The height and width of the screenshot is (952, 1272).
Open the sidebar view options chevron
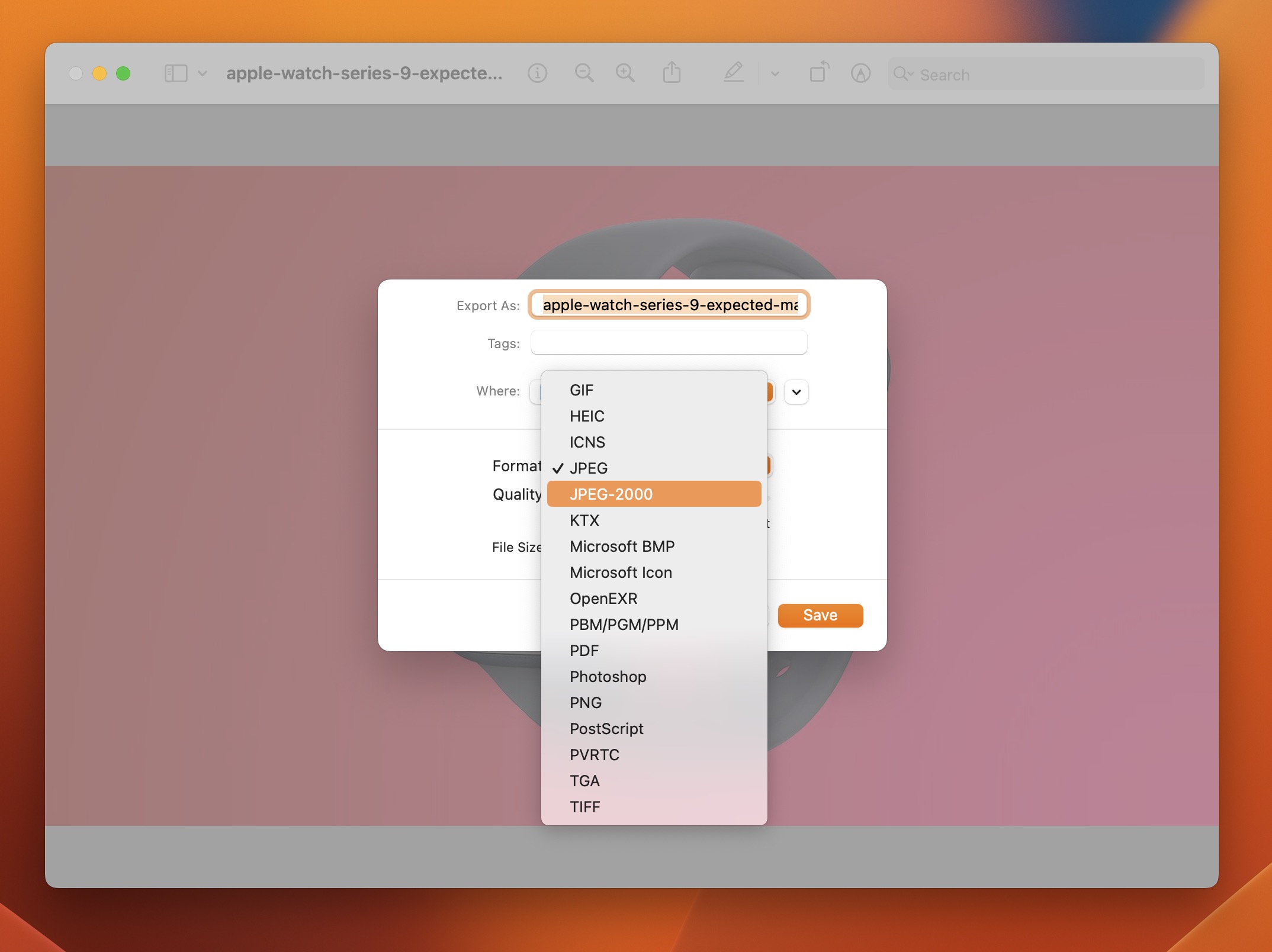tap(203, 73)
